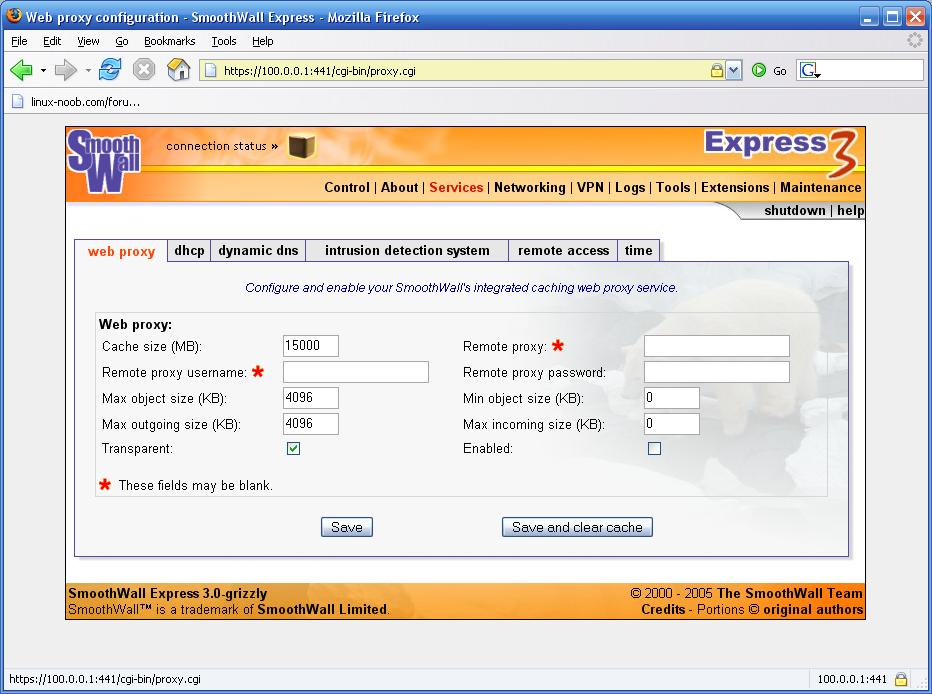Screen dimensions: 932x694
Task: Click the Remote proxy username field
Action: pos(355,372)
